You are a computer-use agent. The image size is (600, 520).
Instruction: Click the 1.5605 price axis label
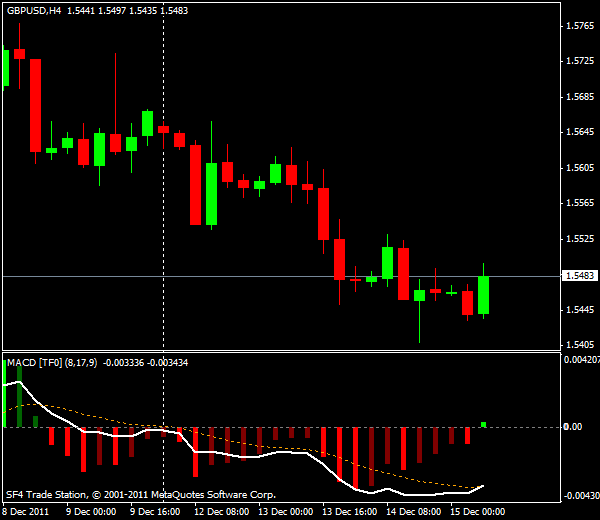[580, 167]
